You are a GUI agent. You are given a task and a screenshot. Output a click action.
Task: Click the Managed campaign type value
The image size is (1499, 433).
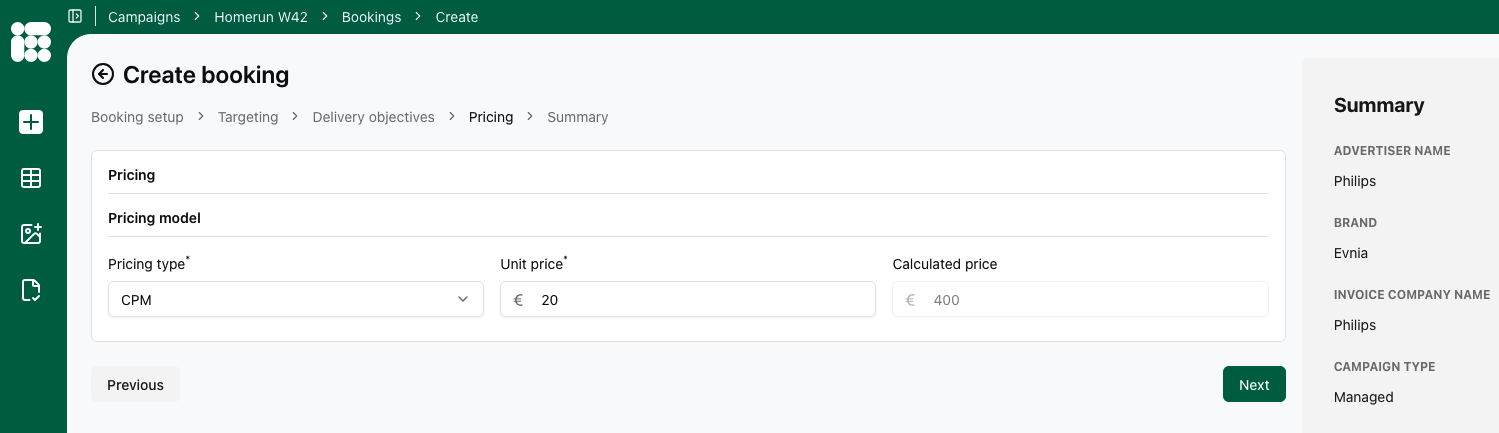(1364, 397)
